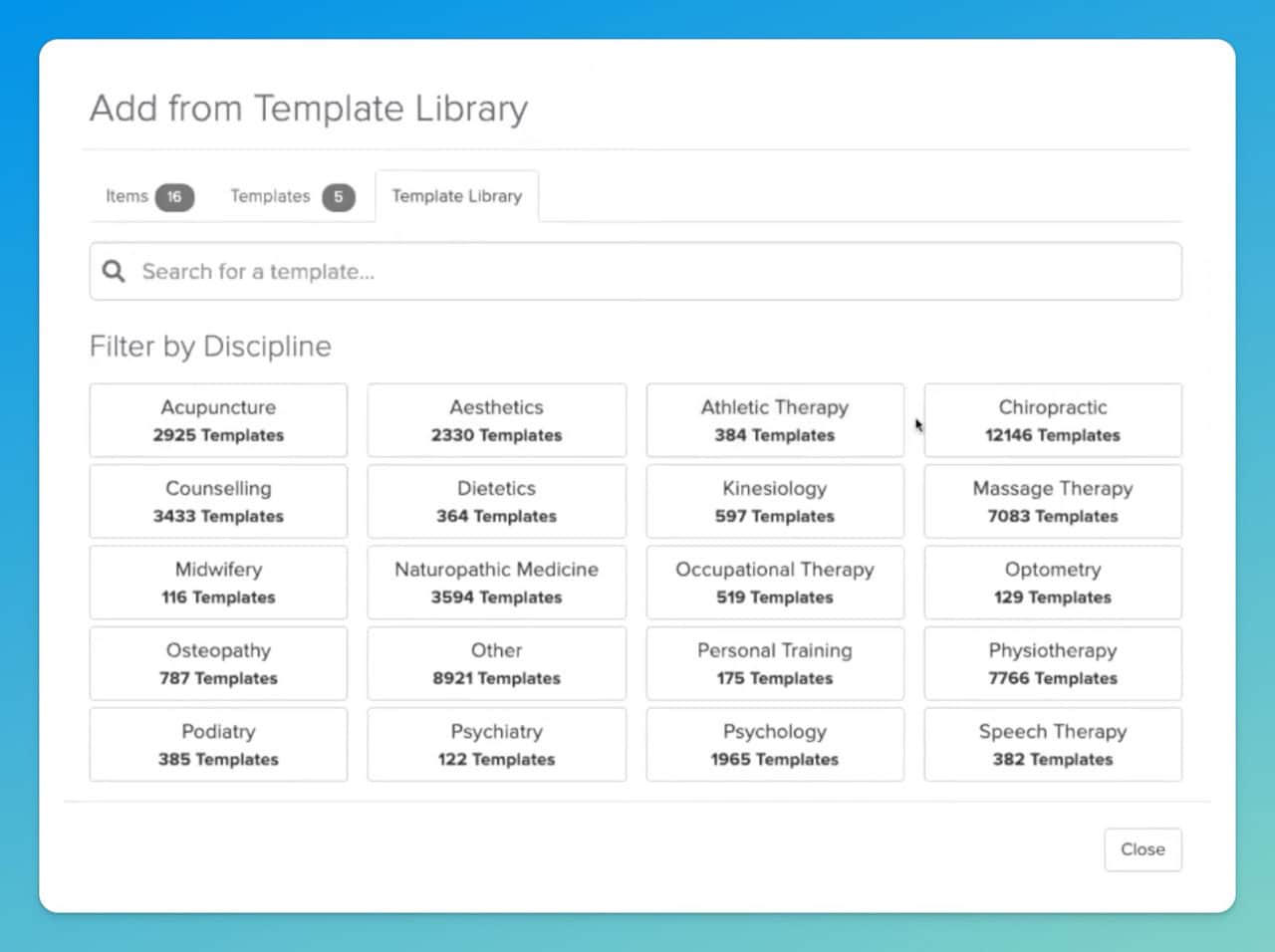Click the magnifying glass search icon

[x=113, y=271]
